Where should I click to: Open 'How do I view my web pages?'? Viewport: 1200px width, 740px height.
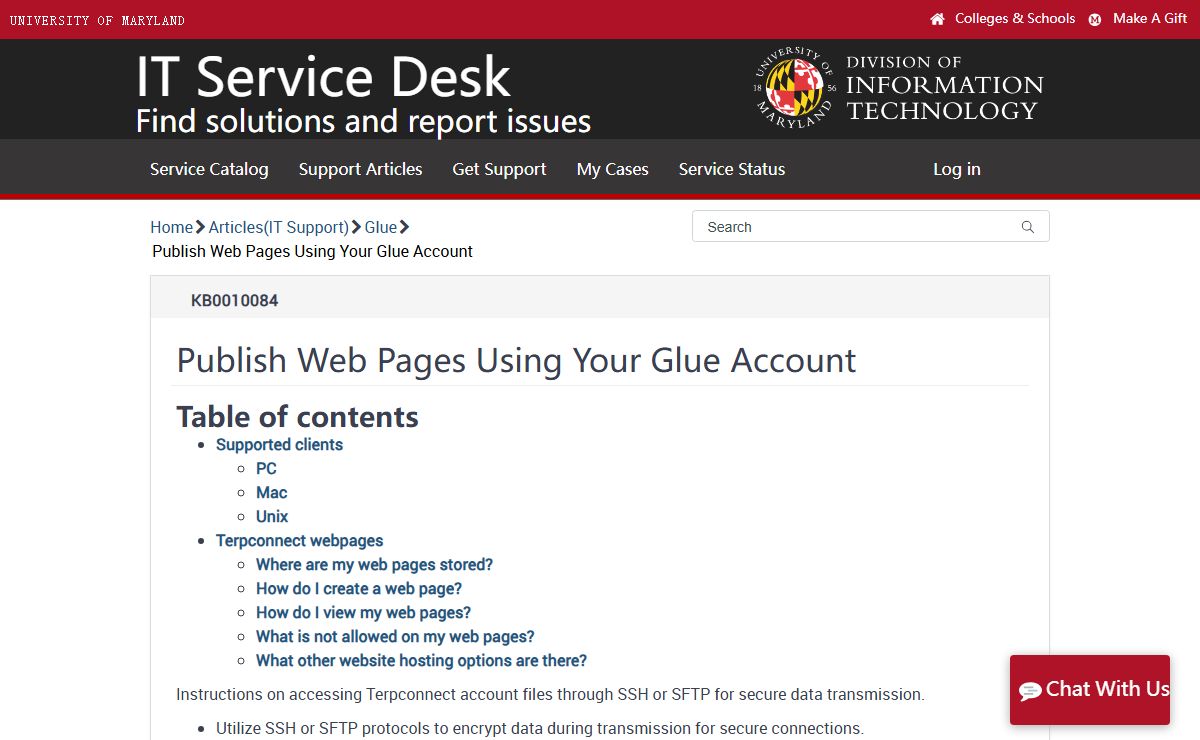tap(363, 612)
